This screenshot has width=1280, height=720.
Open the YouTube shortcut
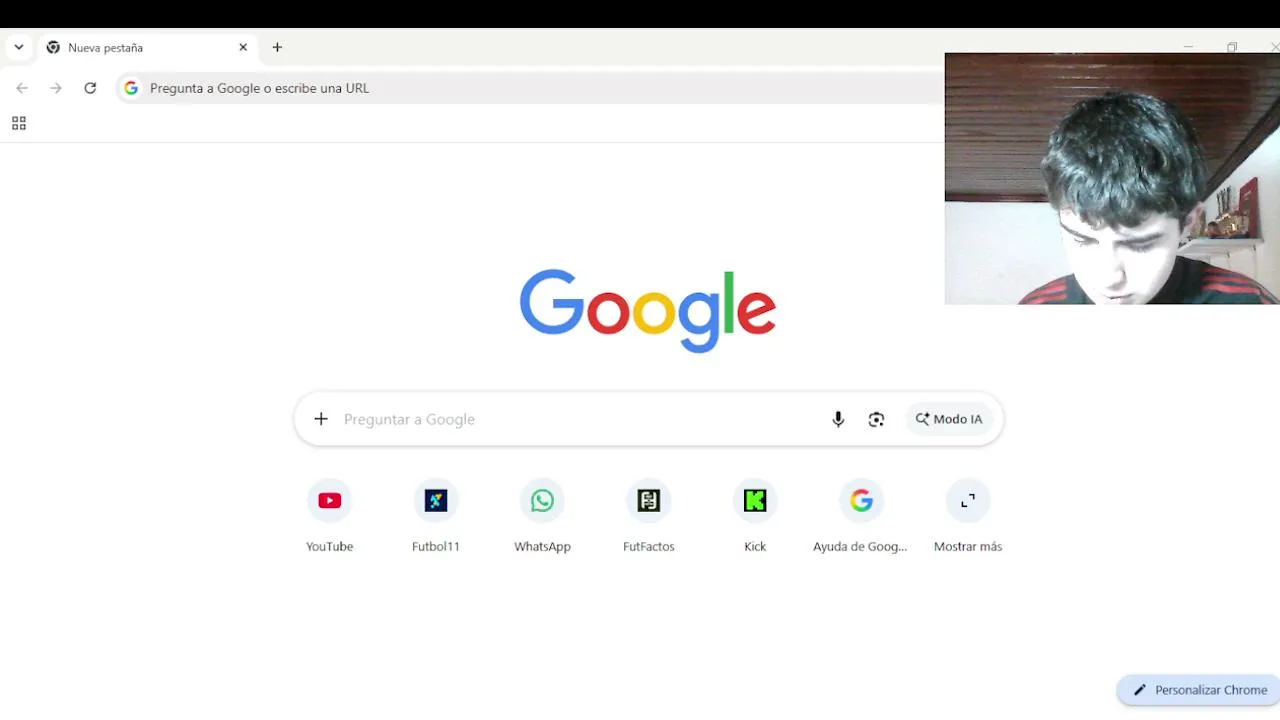pyautogui.click(x=330, y=517)
